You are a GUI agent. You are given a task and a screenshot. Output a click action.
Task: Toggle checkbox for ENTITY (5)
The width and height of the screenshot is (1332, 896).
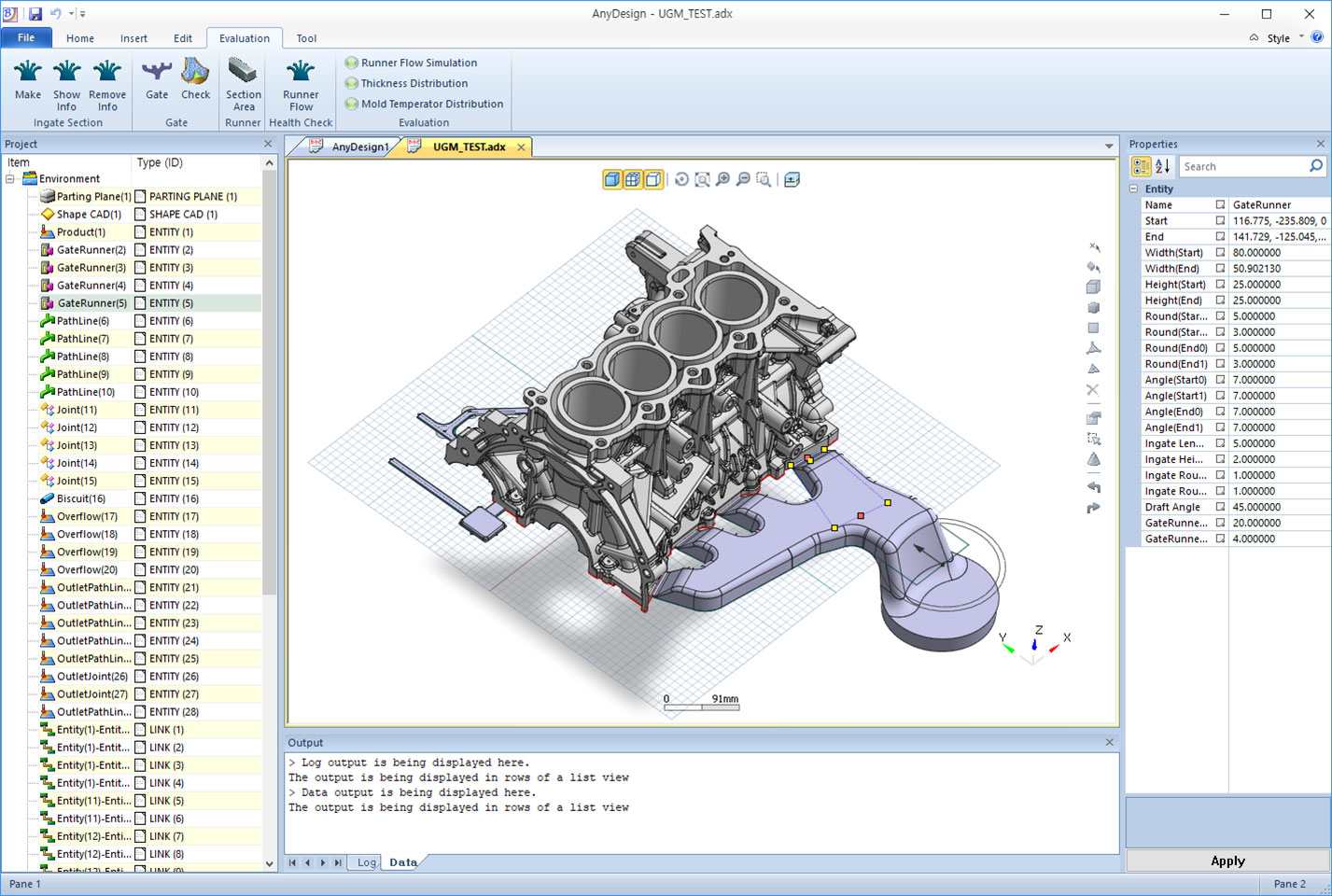click(x=140, y=303)
